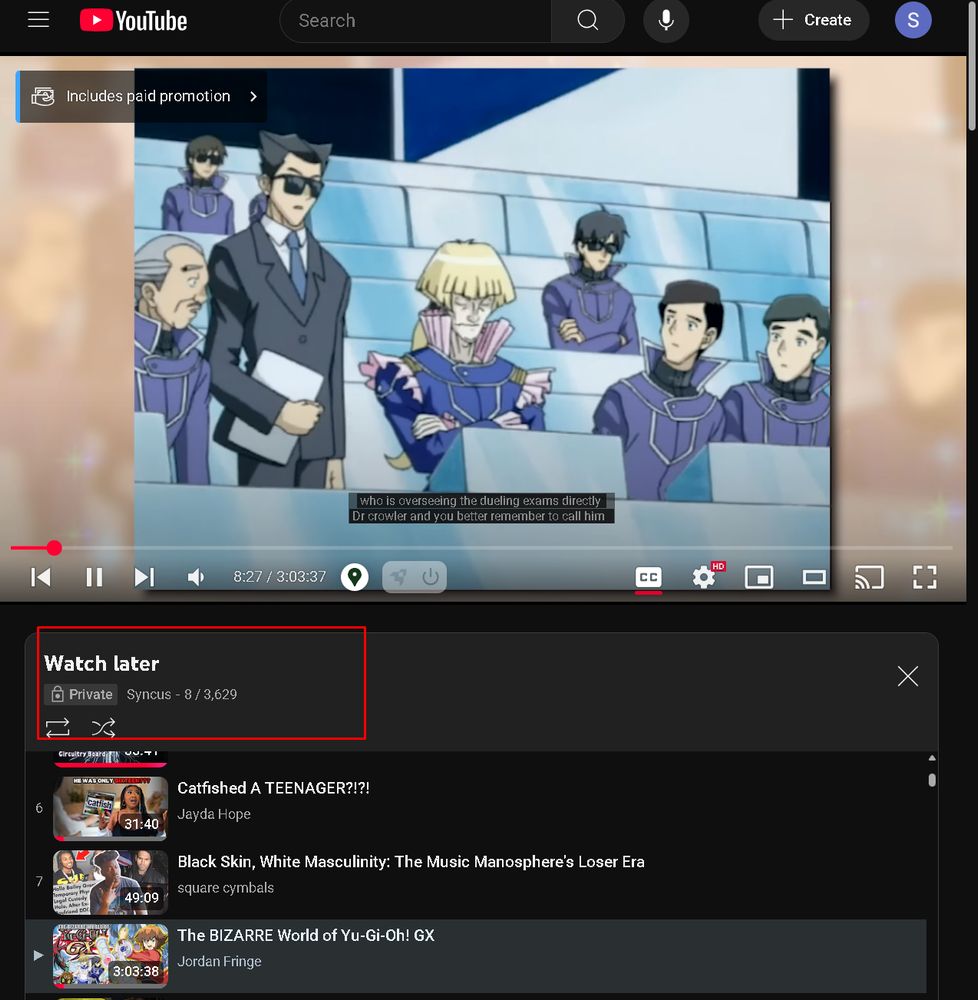This screenshot has width=978, height=1000.
Task: Enable the miniplayer
Action: (759, 578)
